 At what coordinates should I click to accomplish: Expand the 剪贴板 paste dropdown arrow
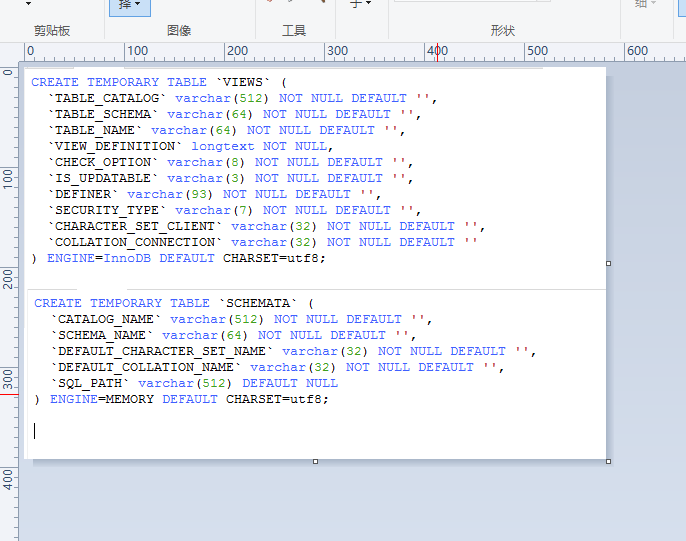pos(28,5)
